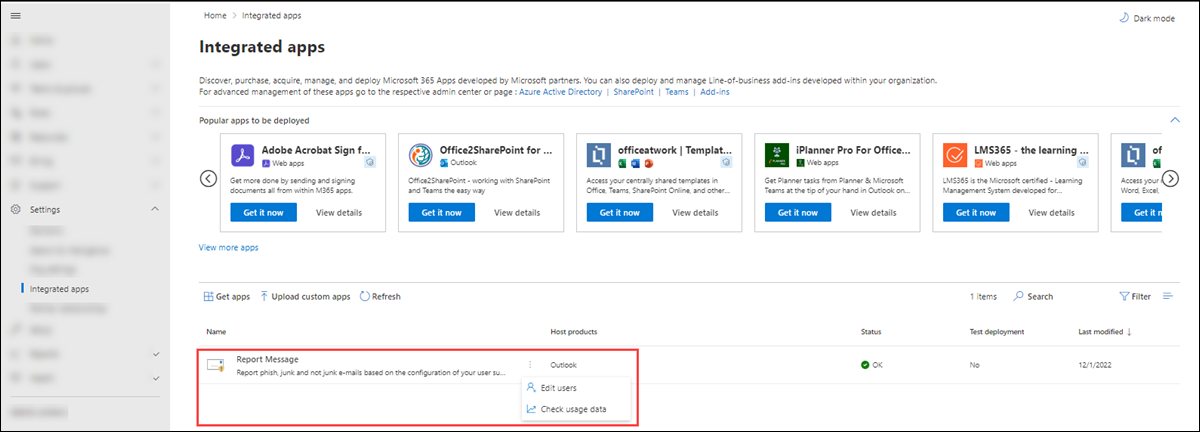The image size is (1200, 432).
Task: View details of officeatwork Template
Action: [695, 212]
